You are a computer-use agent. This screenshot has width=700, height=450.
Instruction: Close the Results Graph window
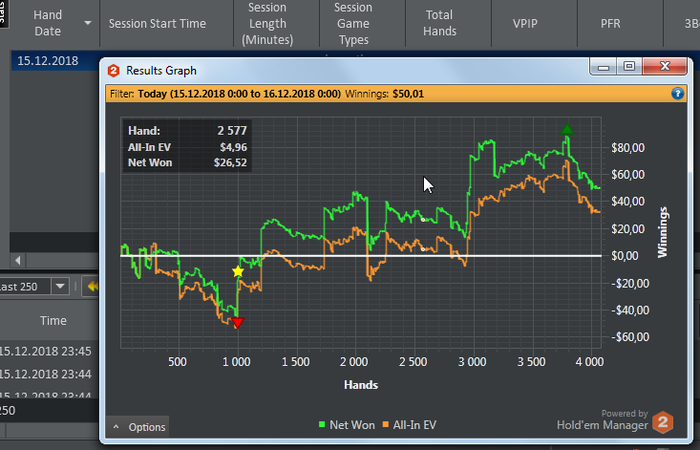(665, 67)
